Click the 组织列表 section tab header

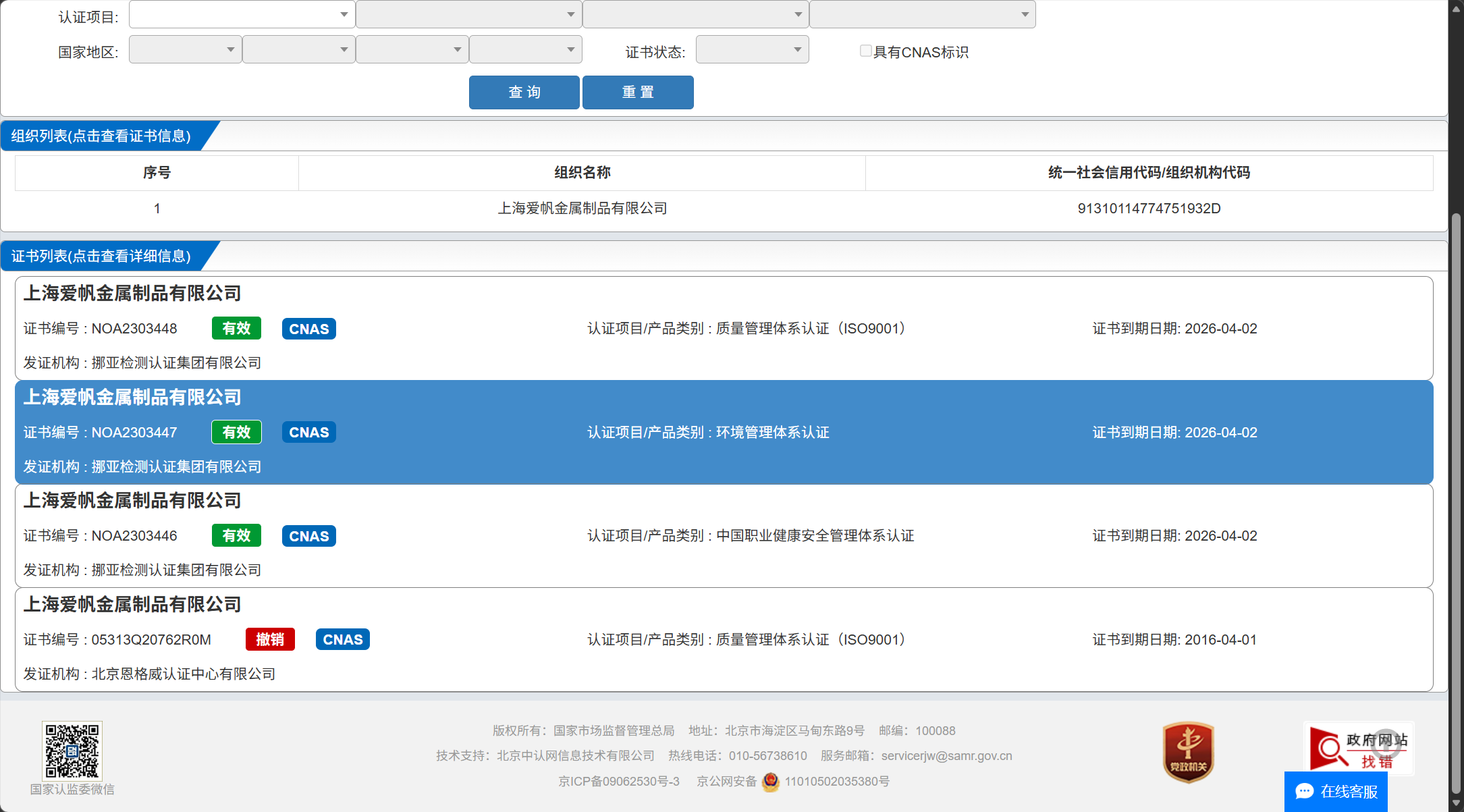101,136
